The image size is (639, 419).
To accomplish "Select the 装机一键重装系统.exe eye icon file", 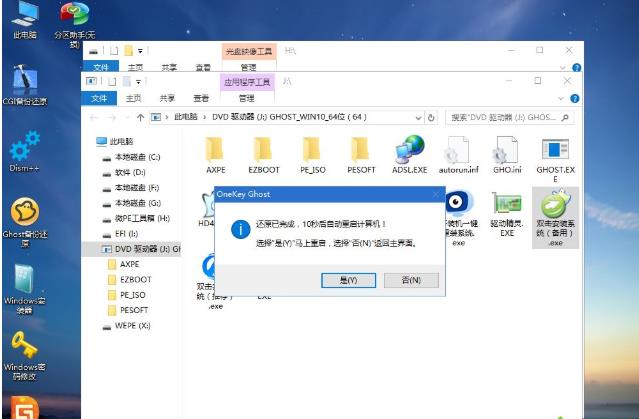I will coord(459,218).
